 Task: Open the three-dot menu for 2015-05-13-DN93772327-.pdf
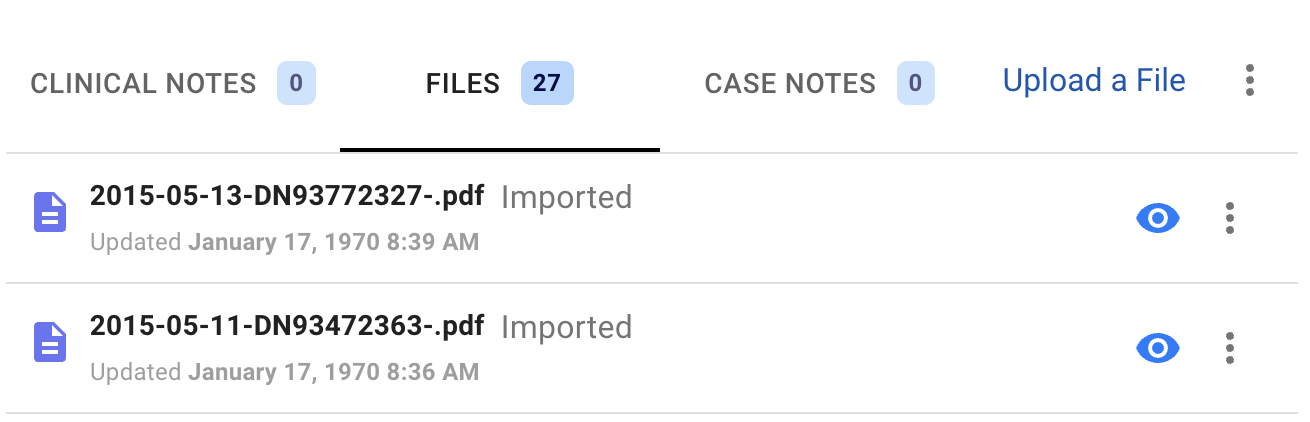1230,218
